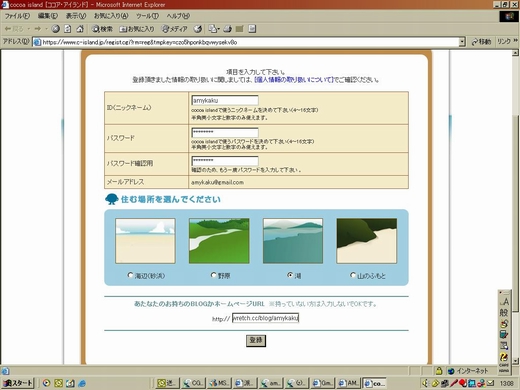Image resolution: width=520 pixels, height=390 pixels.
Task: Open the Forward button history dropdown arrow
Action: [46, 29]
